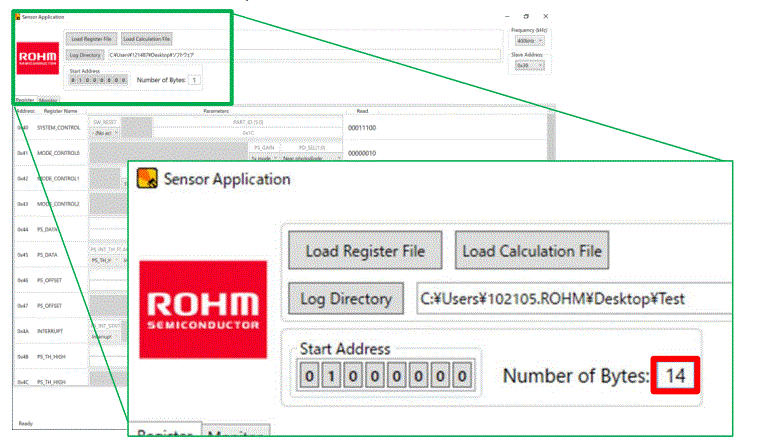Click PART_ID value 0x1C
Screen dimensions: 760x448
pos(248,133)
